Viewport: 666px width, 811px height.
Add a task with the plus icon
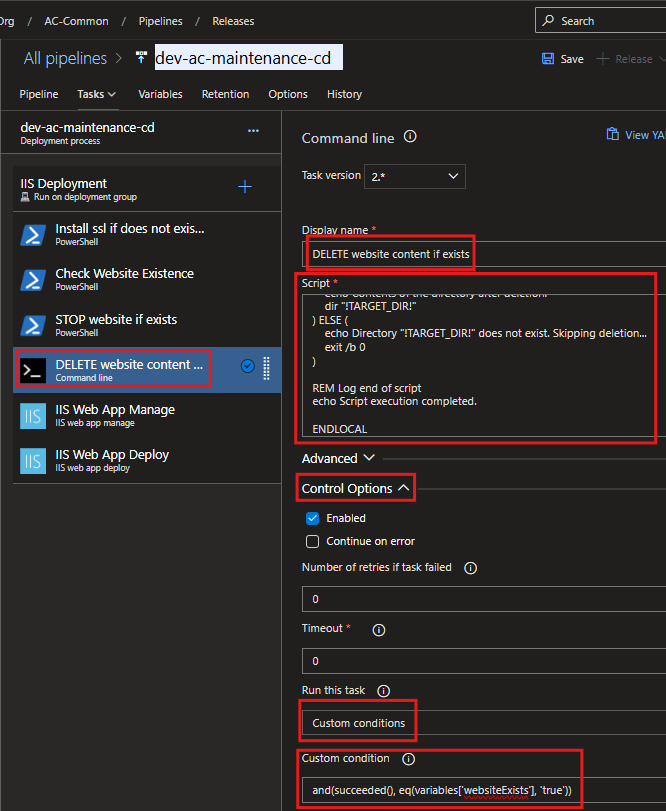[x=245, y=187]
